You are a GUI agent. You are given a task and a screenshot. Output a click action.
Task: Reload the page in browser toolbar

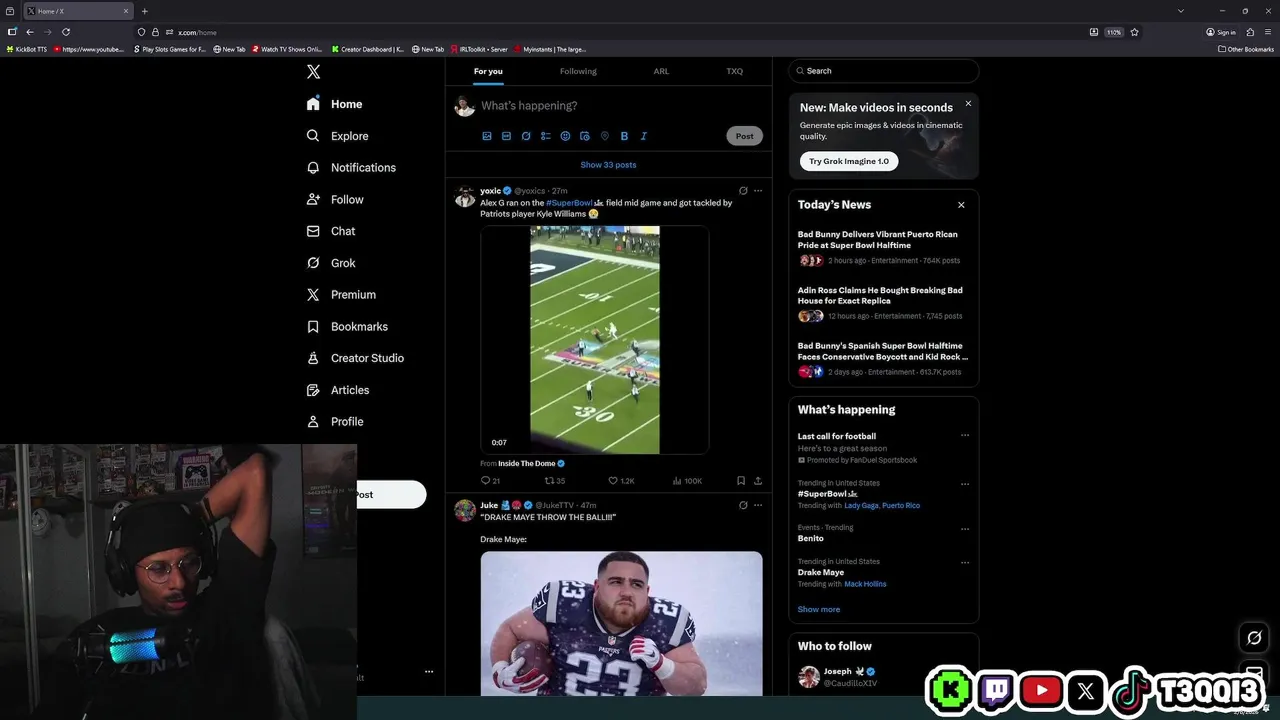[66, 32]
